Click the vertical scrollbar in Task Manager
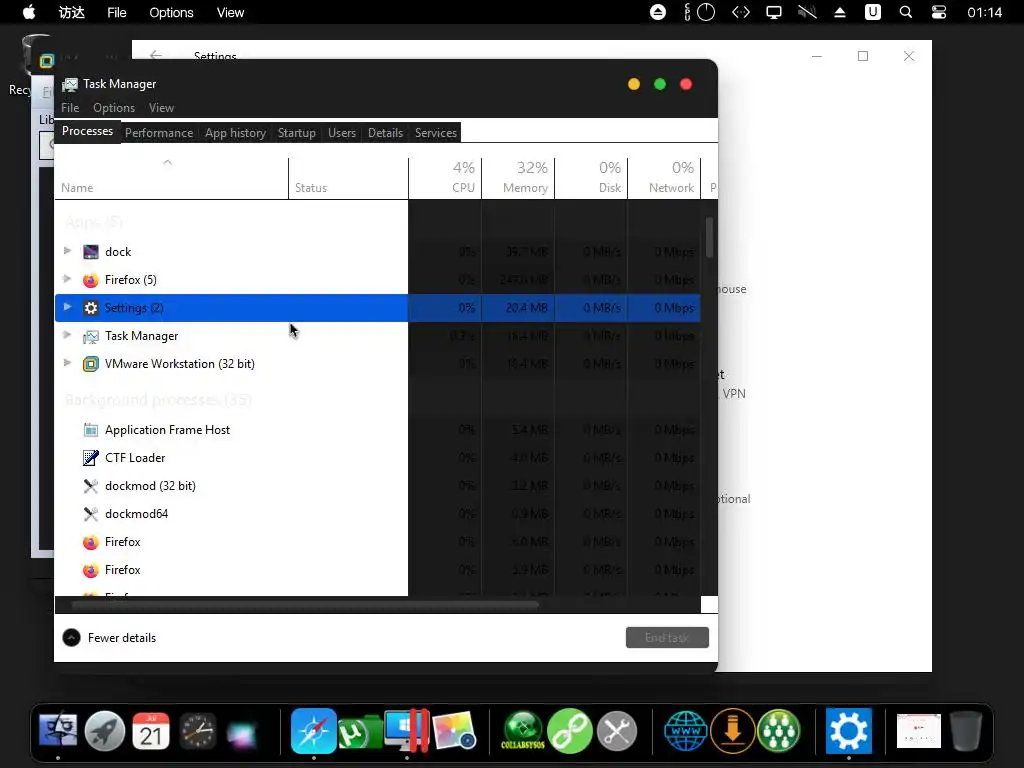1024x768 pixels. tap(709, 238)
